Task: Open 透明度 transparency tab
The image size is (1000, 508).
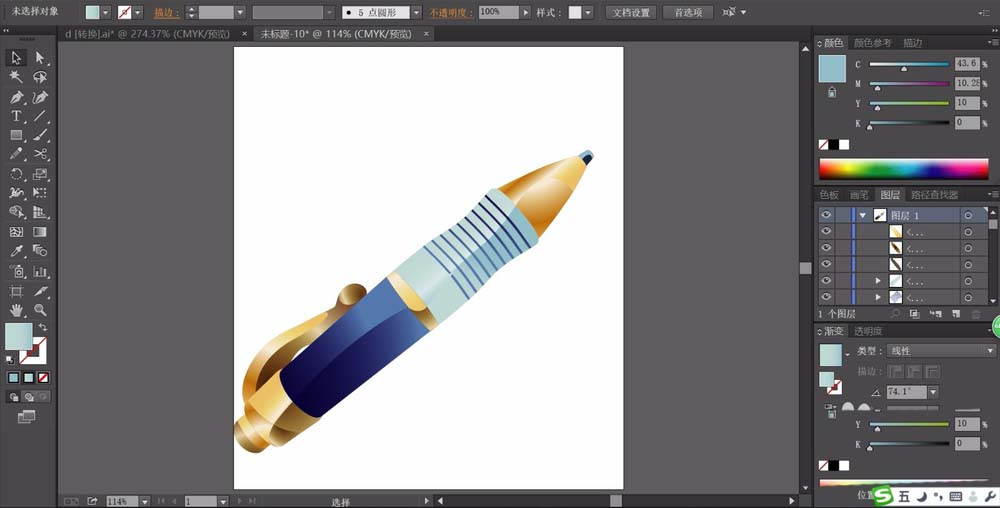Action: pos(868,331)
